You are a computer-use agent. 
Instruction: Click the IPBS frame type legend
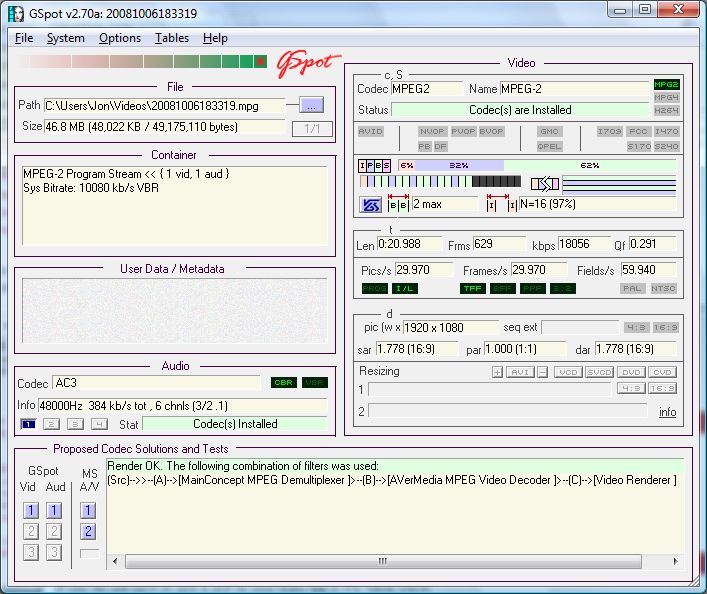tap(374, 166)
